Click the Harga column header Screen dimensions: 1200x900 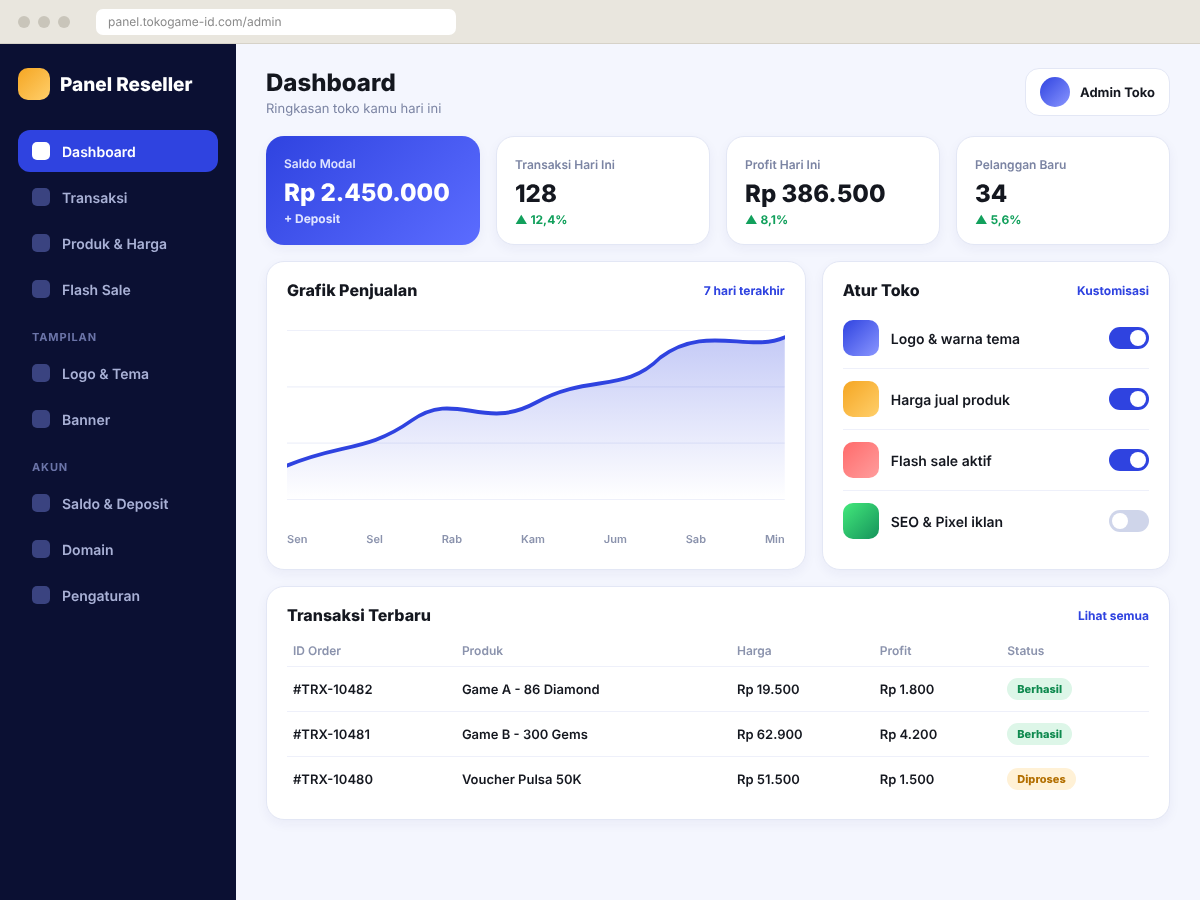[754, 651]
